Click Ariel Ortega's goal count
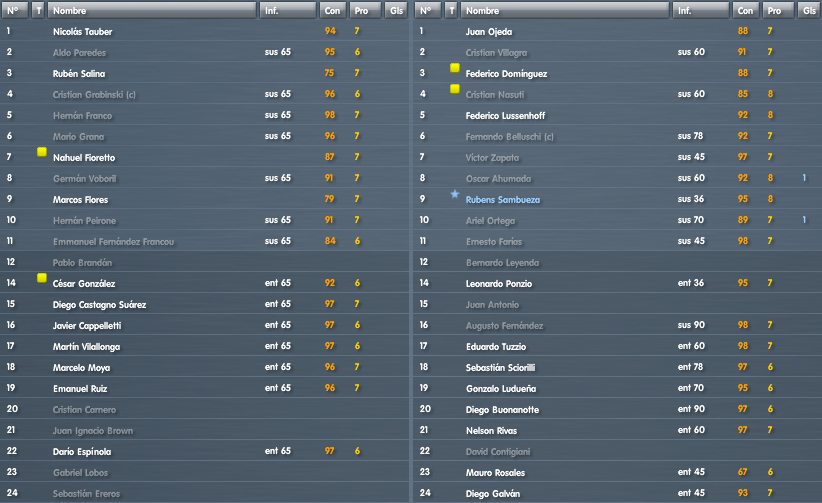Viewport: 822px width, 503px height. (x=804, y=220)
